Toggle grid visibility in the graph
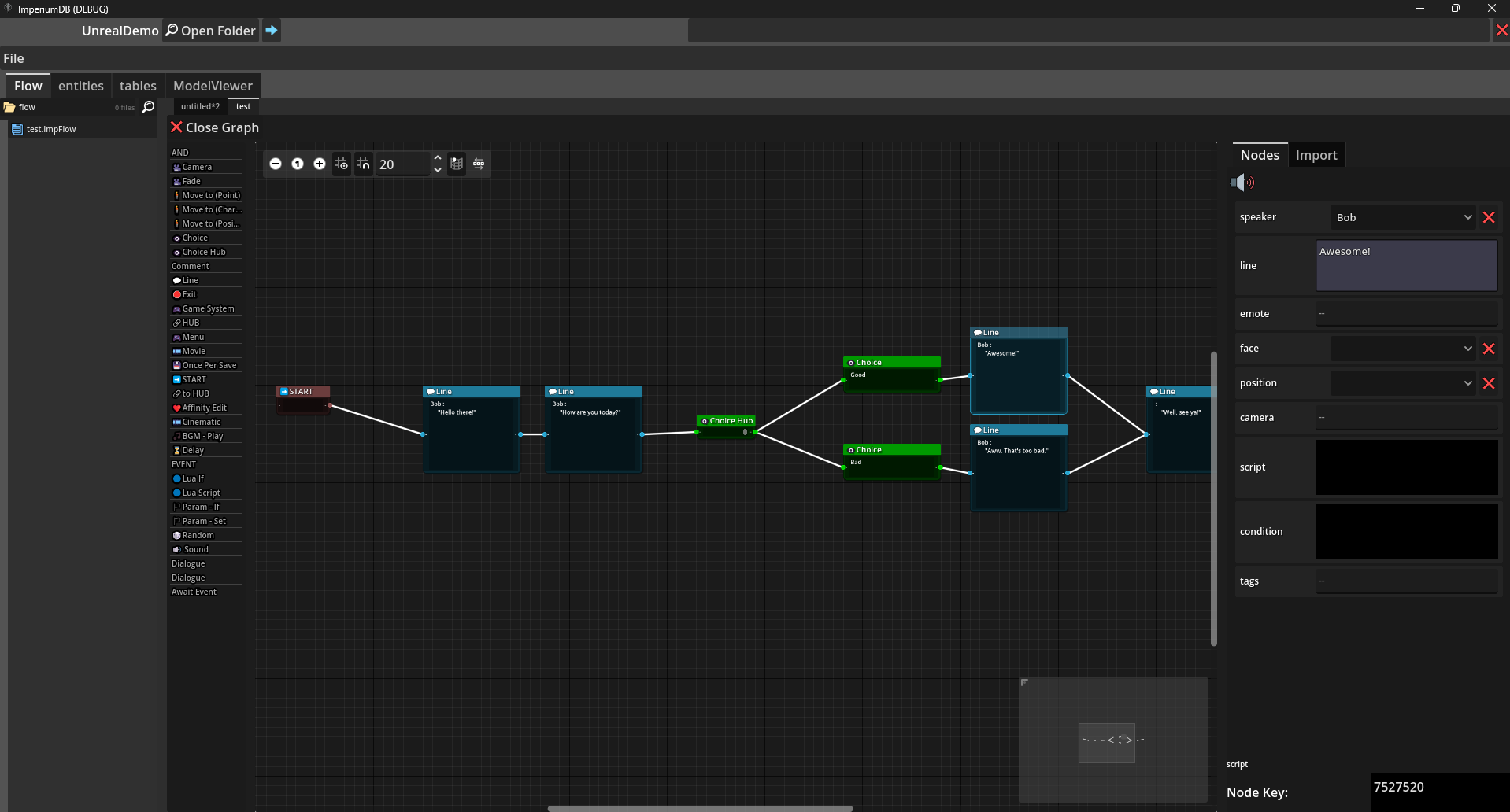The image size is (1510, 812). [342, 164]
